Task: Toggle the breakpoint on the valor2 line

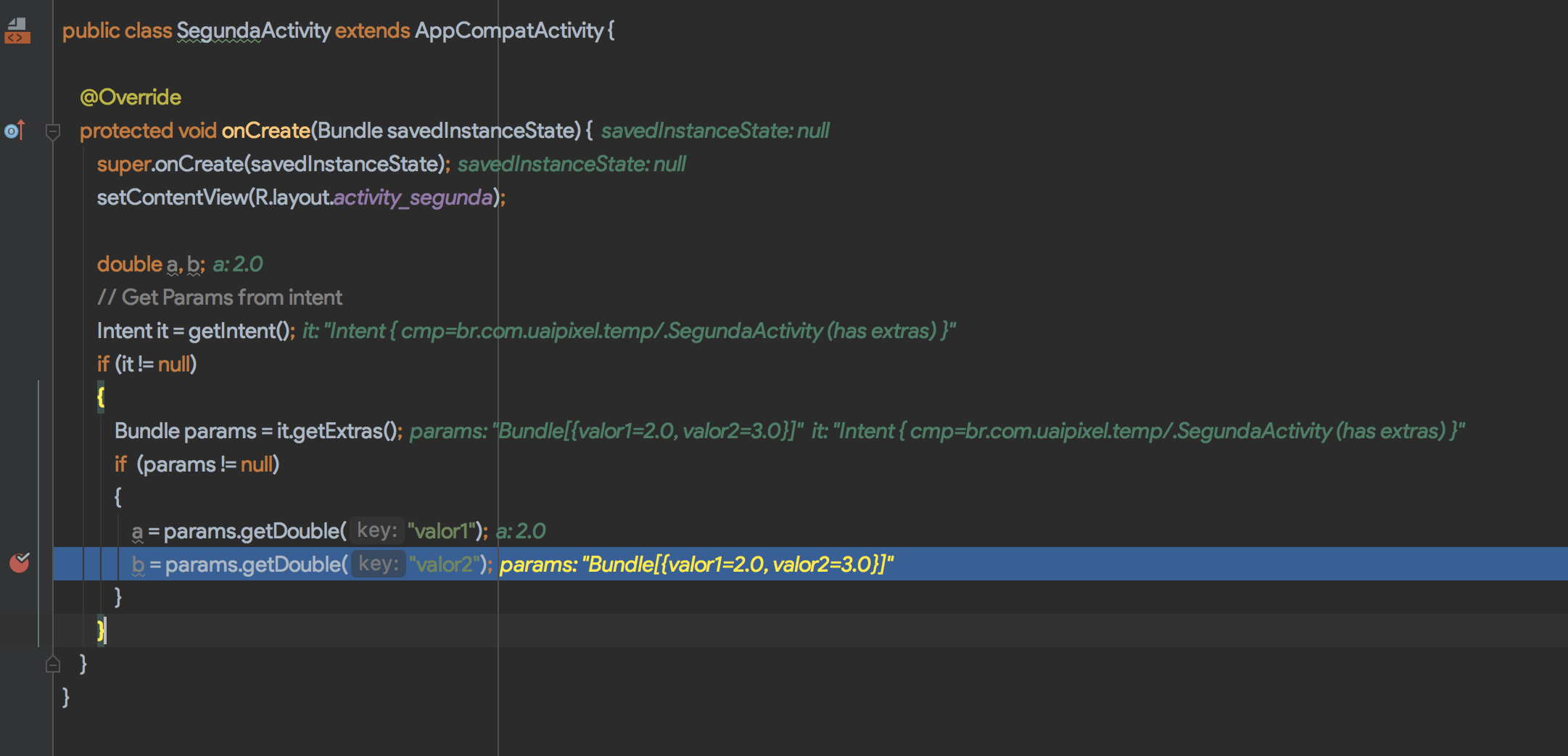Action: pos(20,563)
